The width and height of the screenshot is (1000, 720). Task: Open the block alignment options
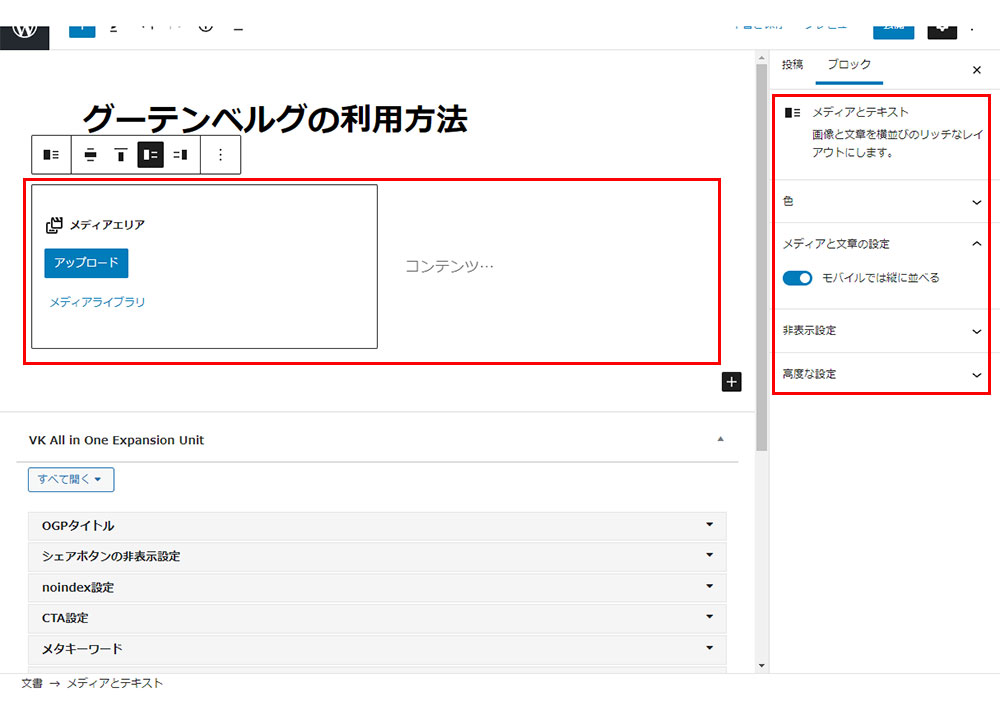pos(90,155)
